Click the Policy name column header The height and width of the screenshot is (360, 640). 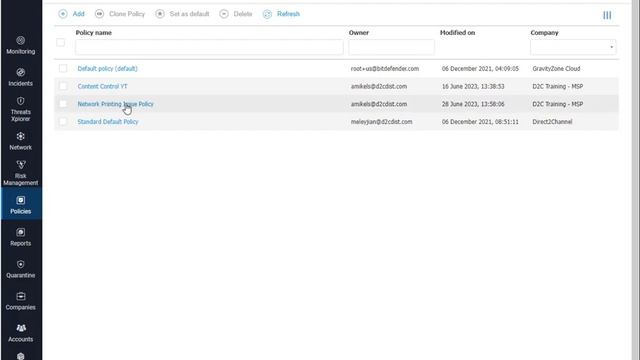point(93,33)
